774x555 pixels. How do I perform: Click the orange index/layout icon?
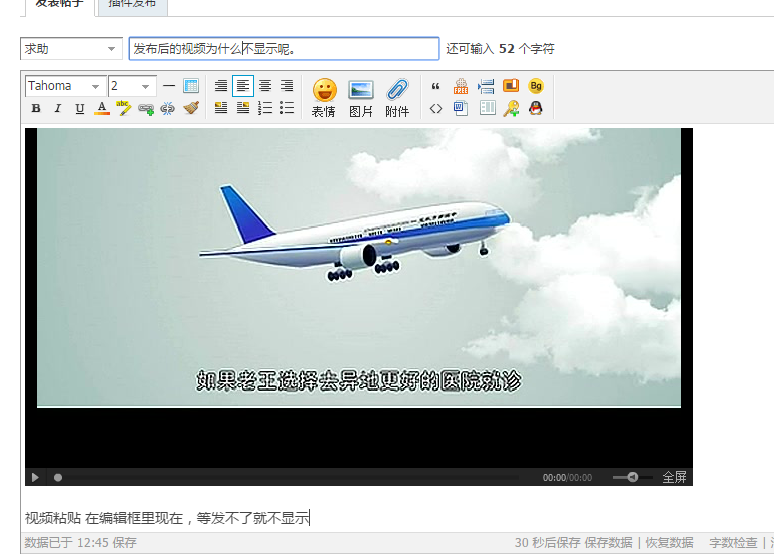pyautogui.click(x=511, y=86)
